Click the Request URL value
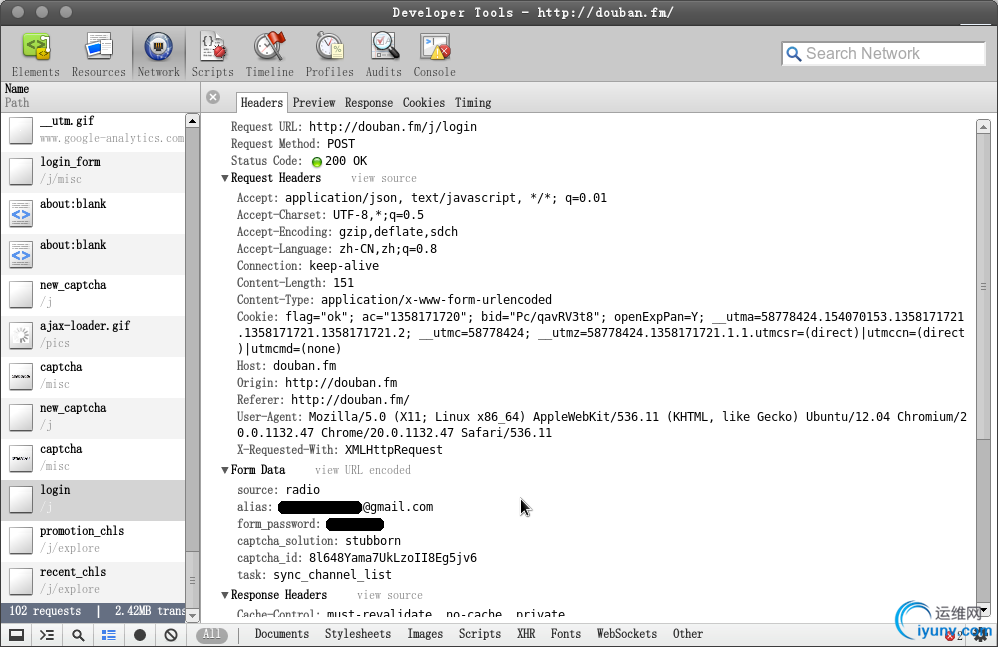The width and height of the screenshot is (998, 647). 393,127
